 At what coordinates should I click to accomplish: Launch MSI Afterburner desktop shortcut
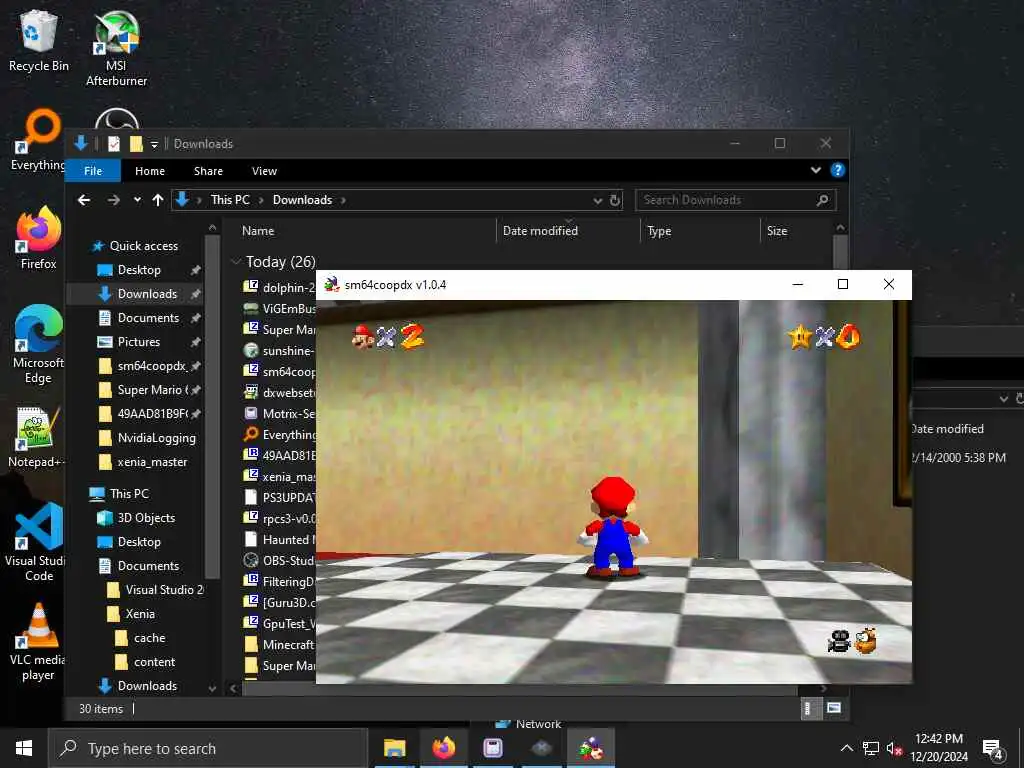tap(116, 49)
